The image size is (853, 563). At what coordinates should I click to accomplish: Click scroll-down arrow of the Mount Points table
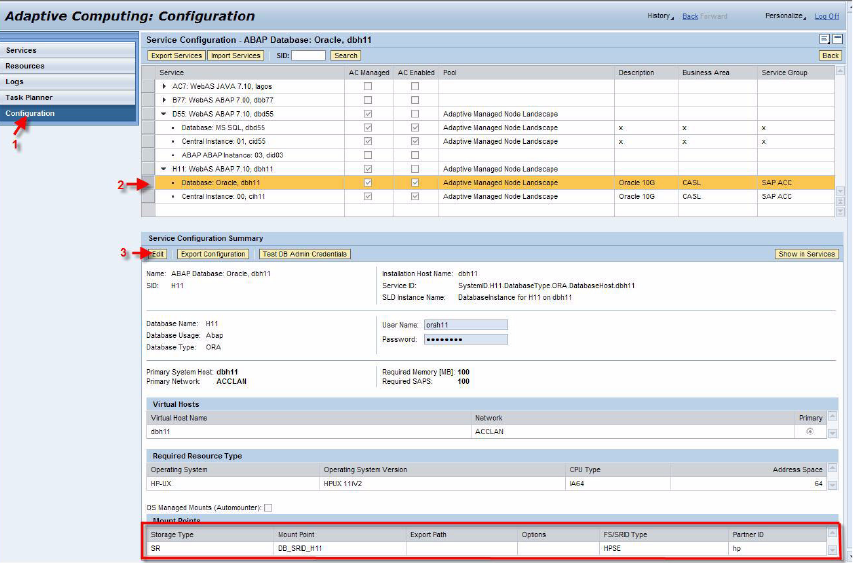click(833, 549)
